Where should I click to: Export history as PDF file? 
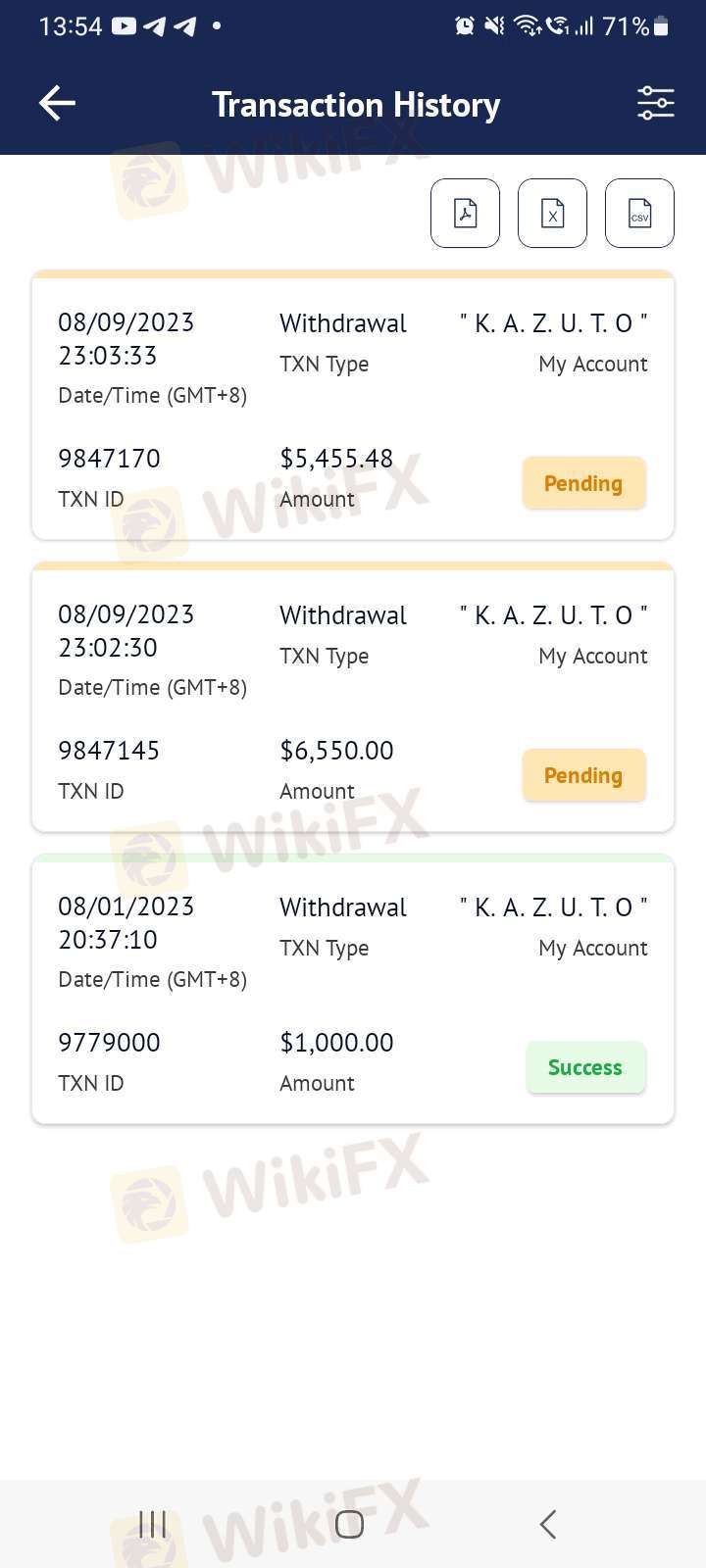click(465, 213)
